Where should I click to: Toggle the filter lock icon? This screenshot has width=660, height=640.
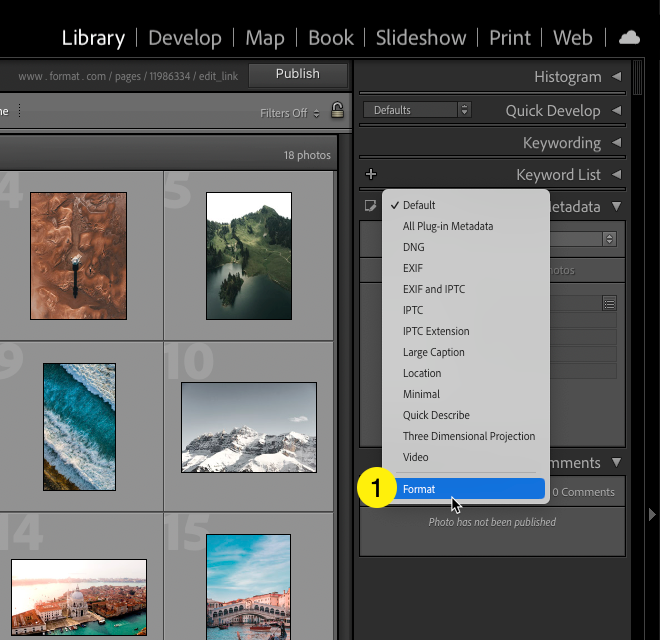pyautogui.click(x=337, y=110)
